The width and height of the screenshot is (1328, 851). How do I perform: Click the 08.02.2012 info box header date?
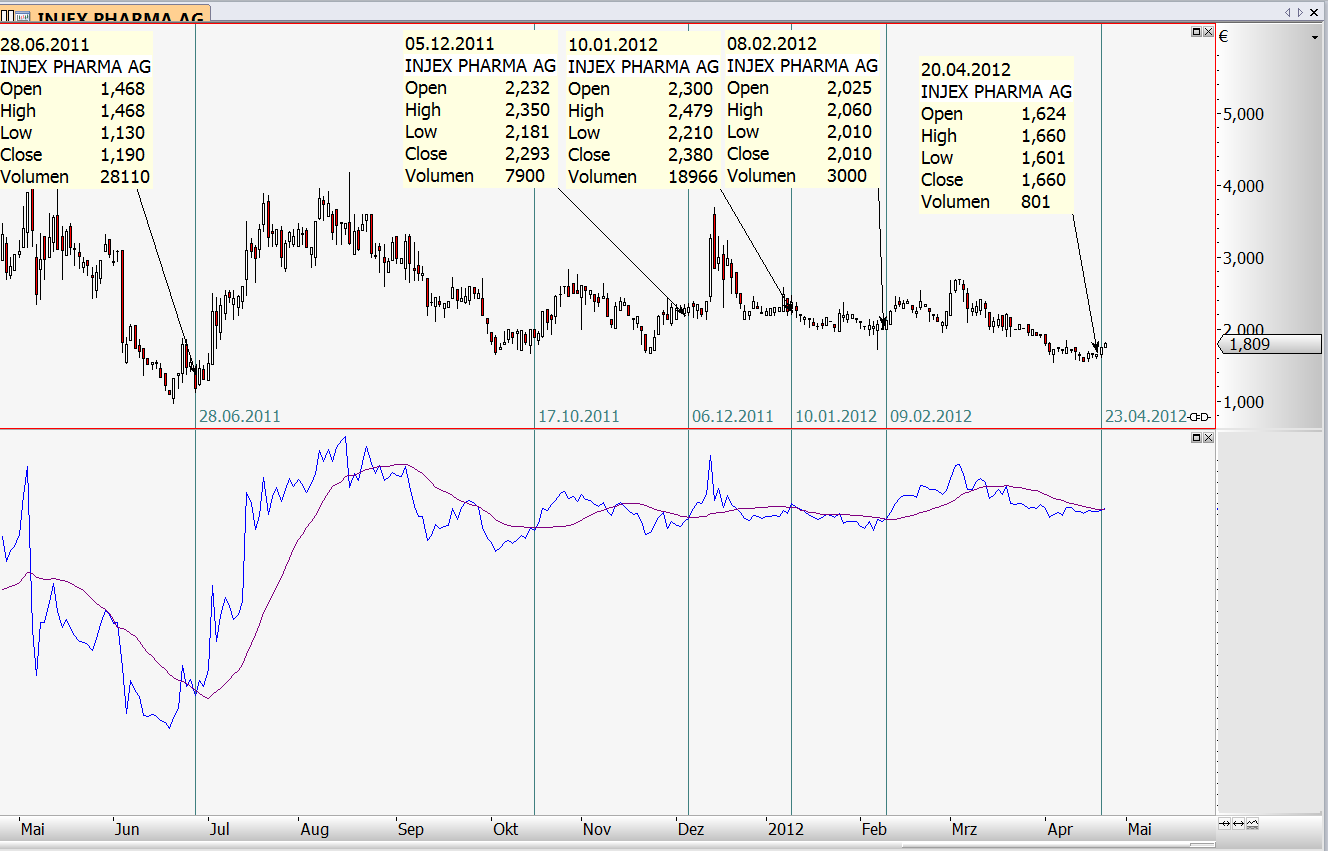coord(772,44)
